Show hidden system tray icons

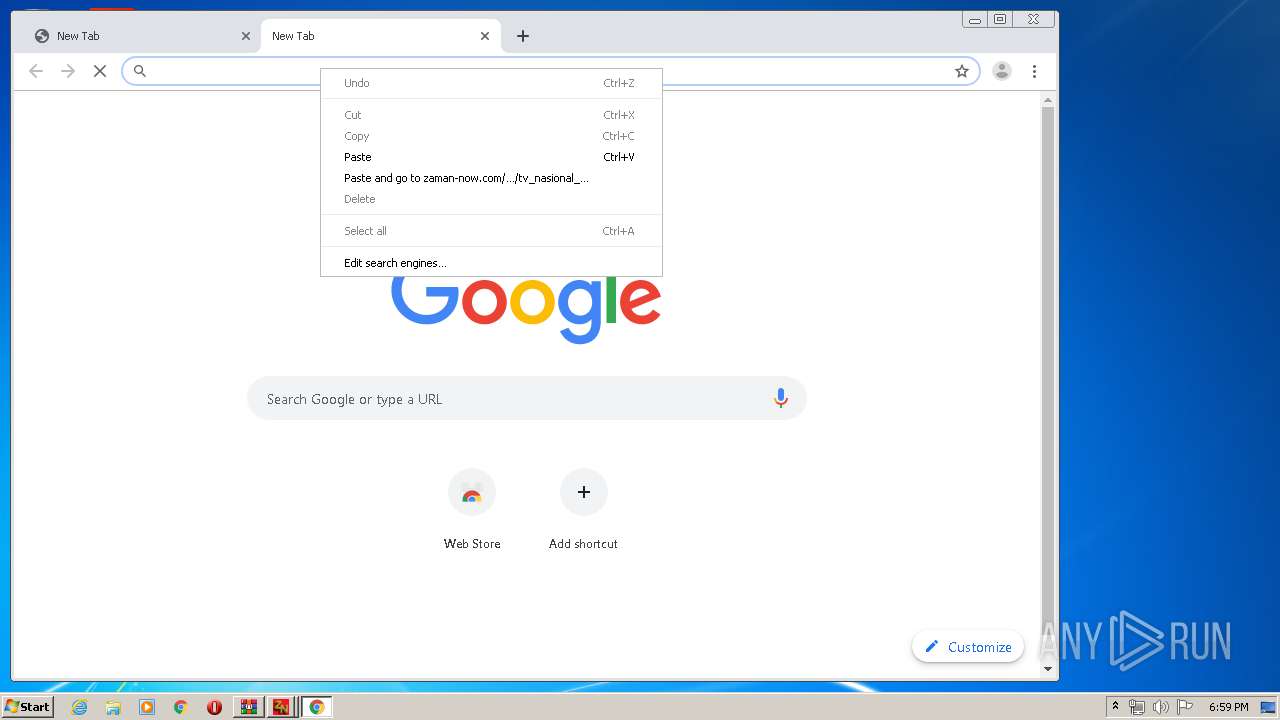point(1115,706)
